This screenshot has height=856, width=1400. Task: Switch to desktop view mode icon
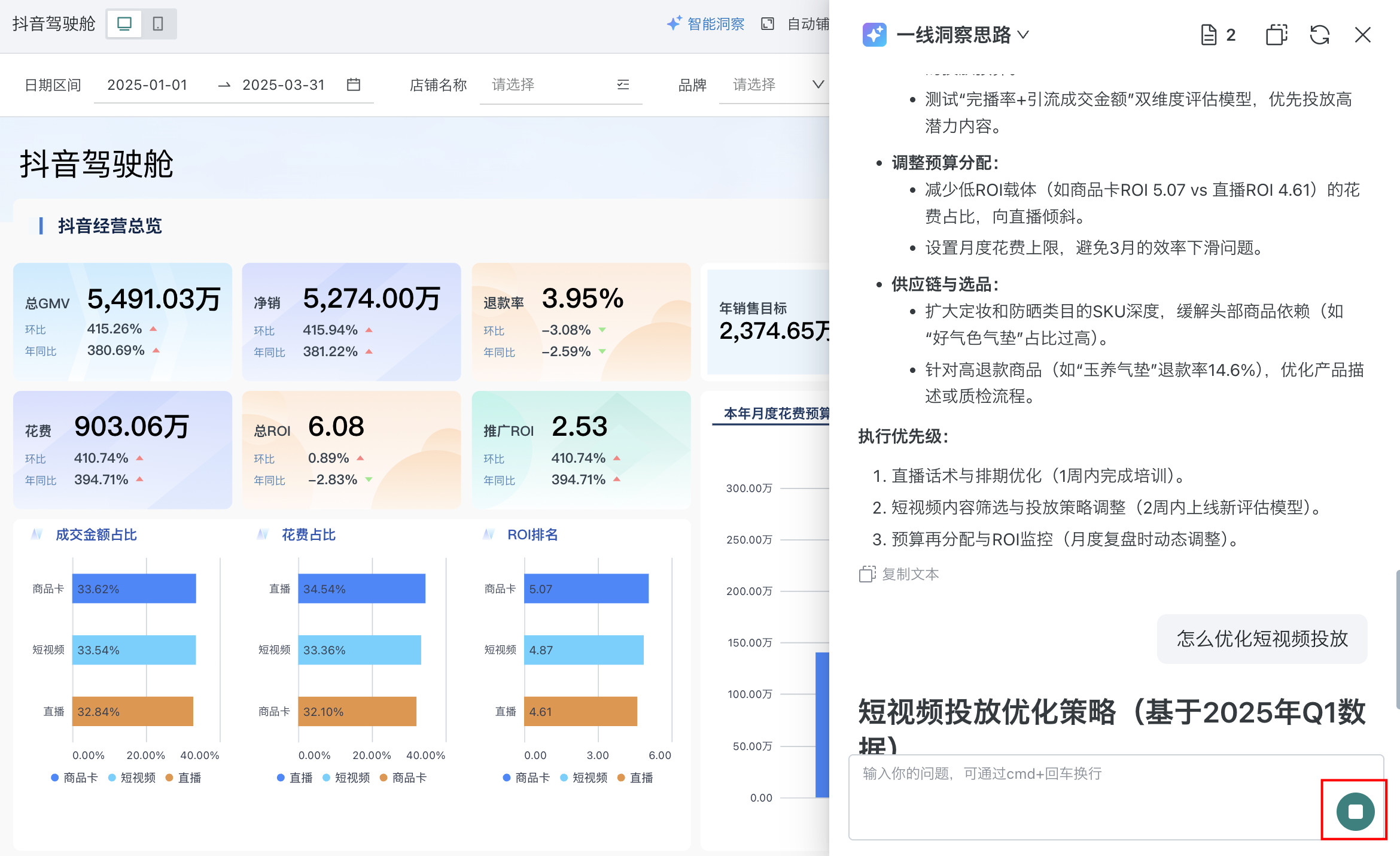(124, 24)
